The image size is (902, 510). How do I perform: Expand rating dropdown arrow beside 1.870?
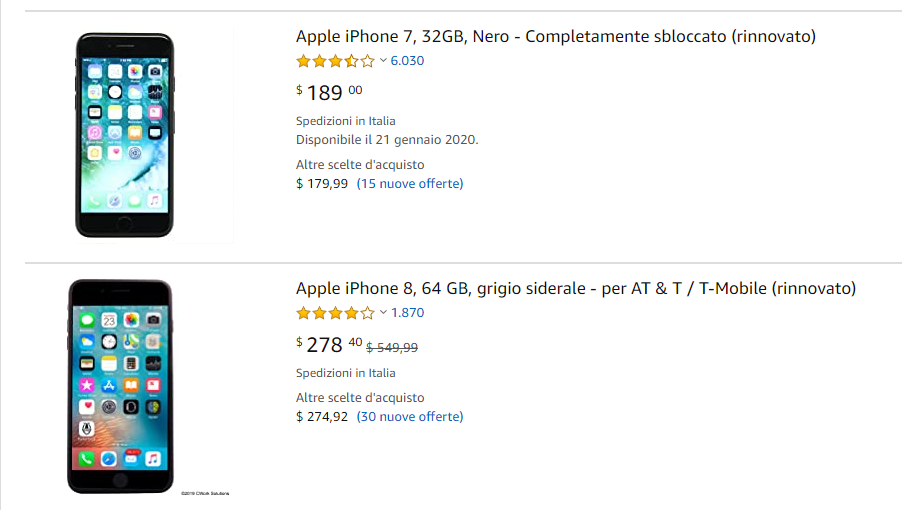pos(383,312)
